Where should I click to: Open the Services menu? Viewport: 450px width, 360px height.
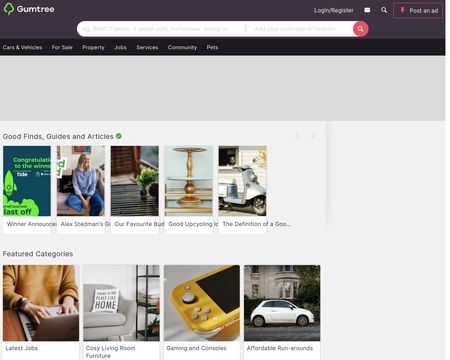[147, 47]
